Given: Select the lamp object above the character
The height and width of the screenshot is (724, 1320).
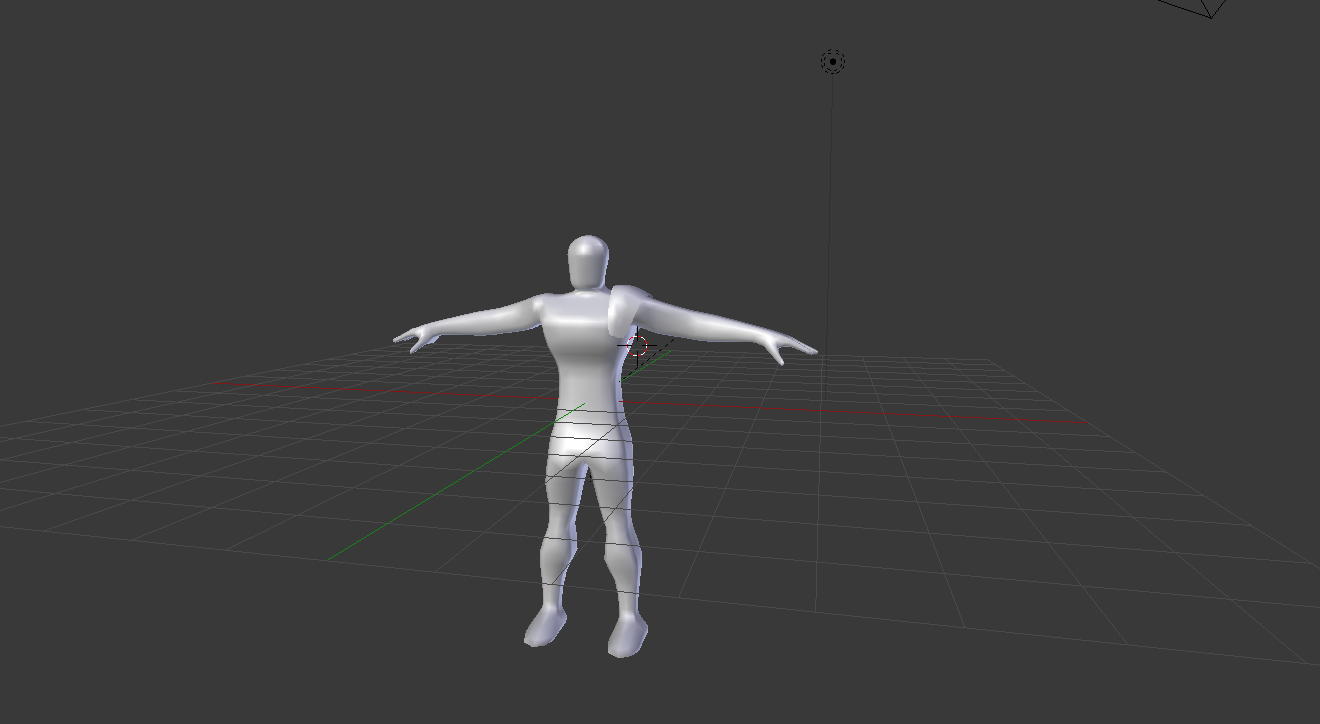Looking at the screenshot, I should pyautogui.click(x=833, y=62).
